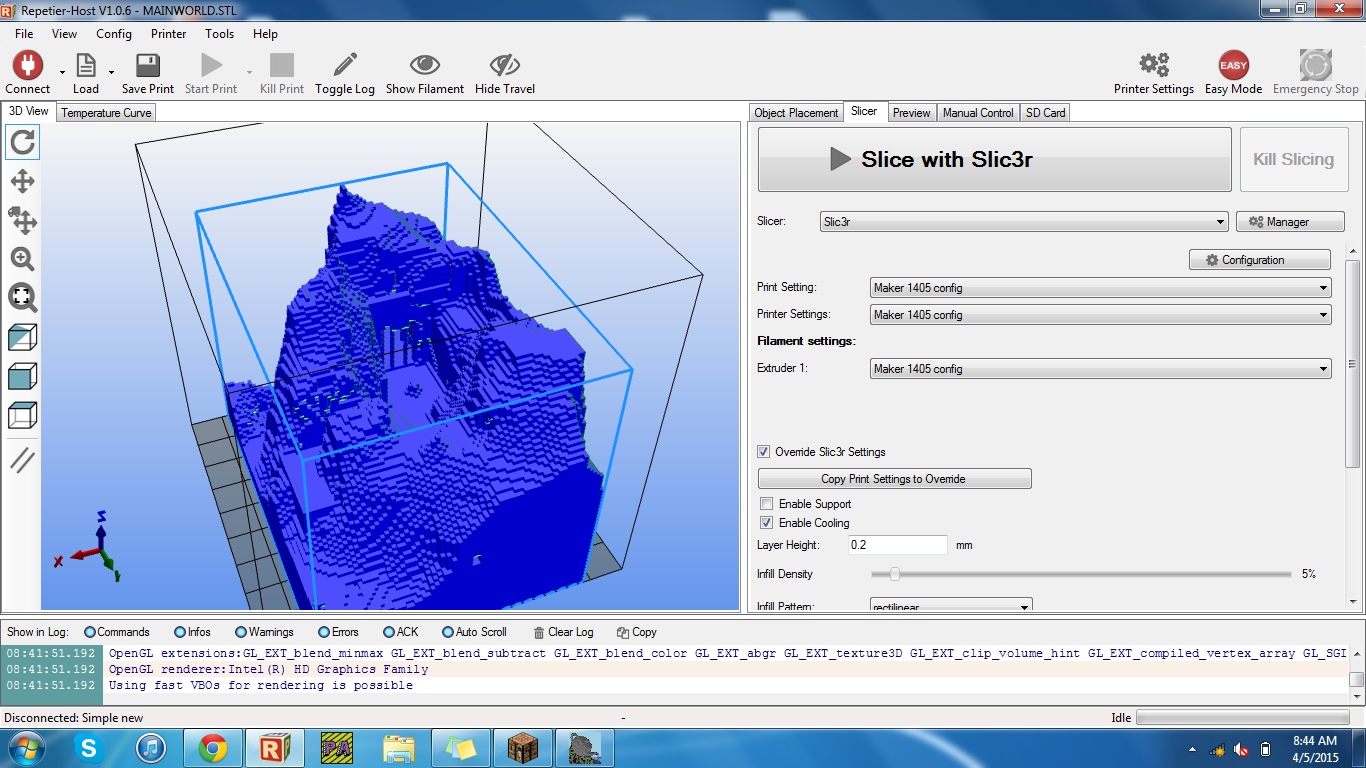Open Skype from the taskbar
This screenshot has height=768, width=1366.
click(89, 747)
